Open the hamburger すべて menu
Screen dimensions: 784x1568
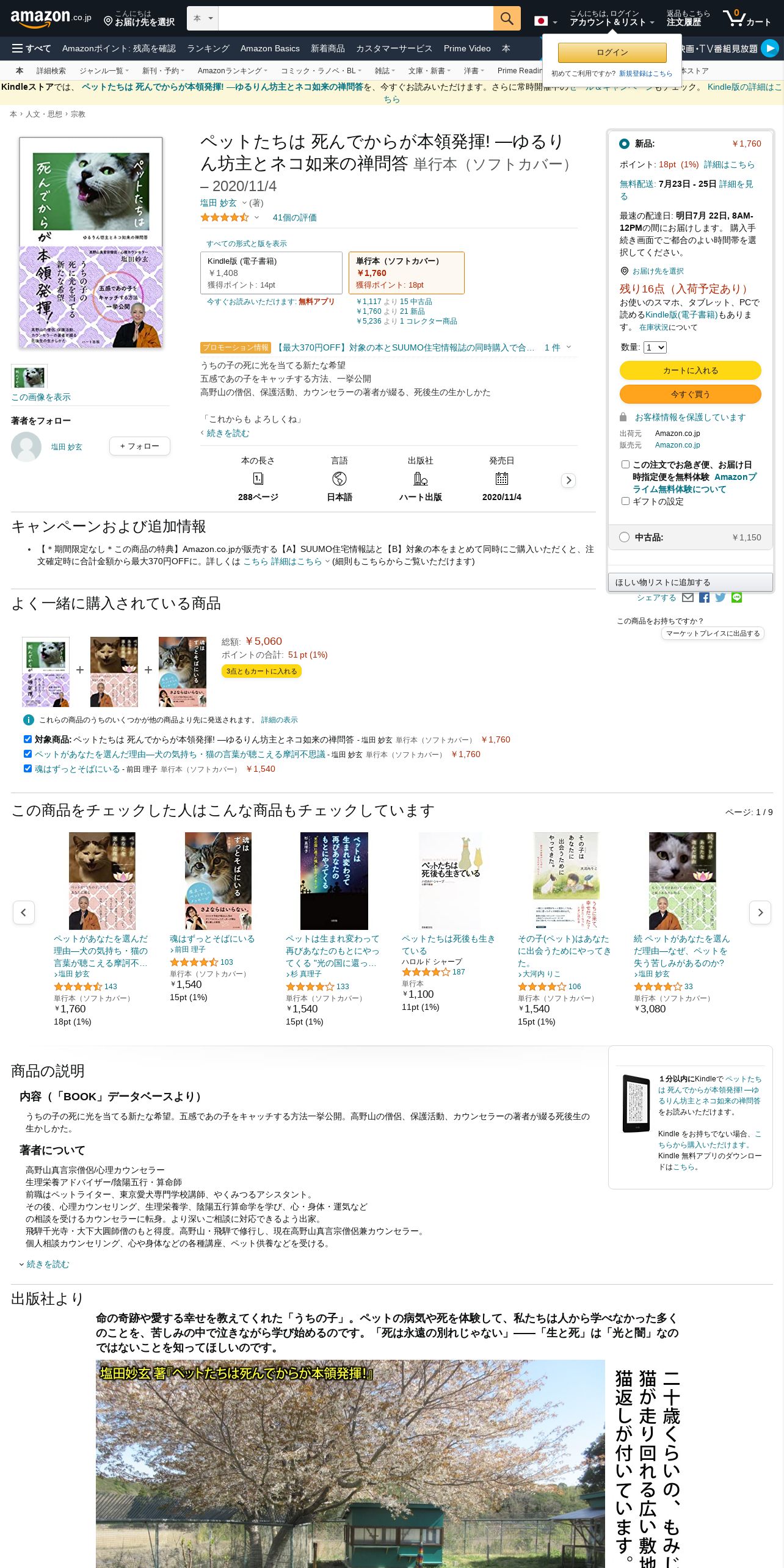31,48
